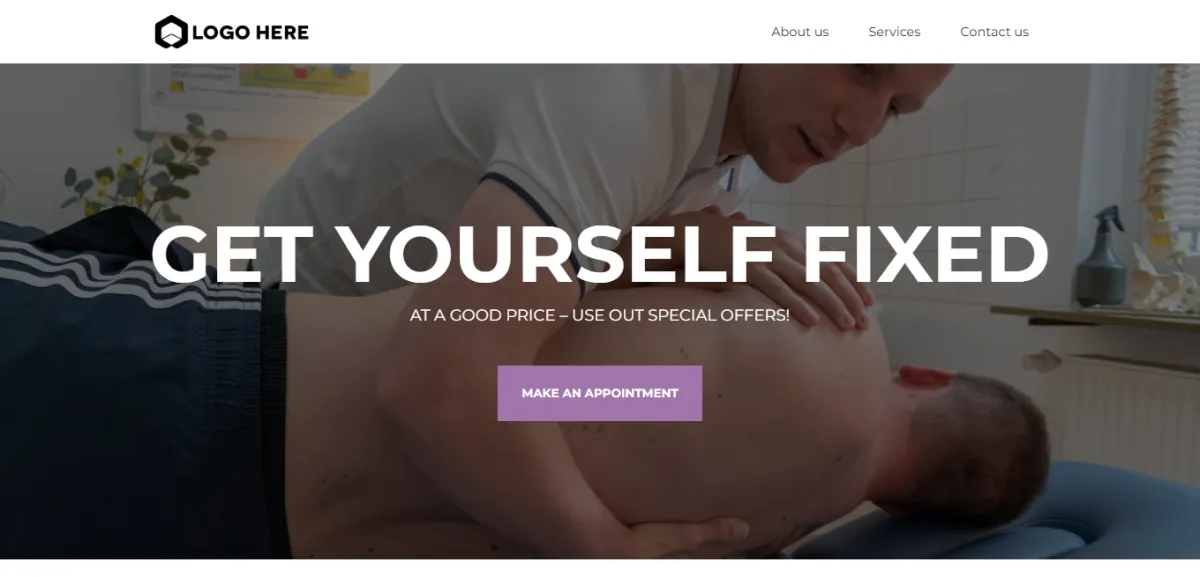Click the empty header area beside the logo
1200x577 pixels.
(x=540, y=32)
